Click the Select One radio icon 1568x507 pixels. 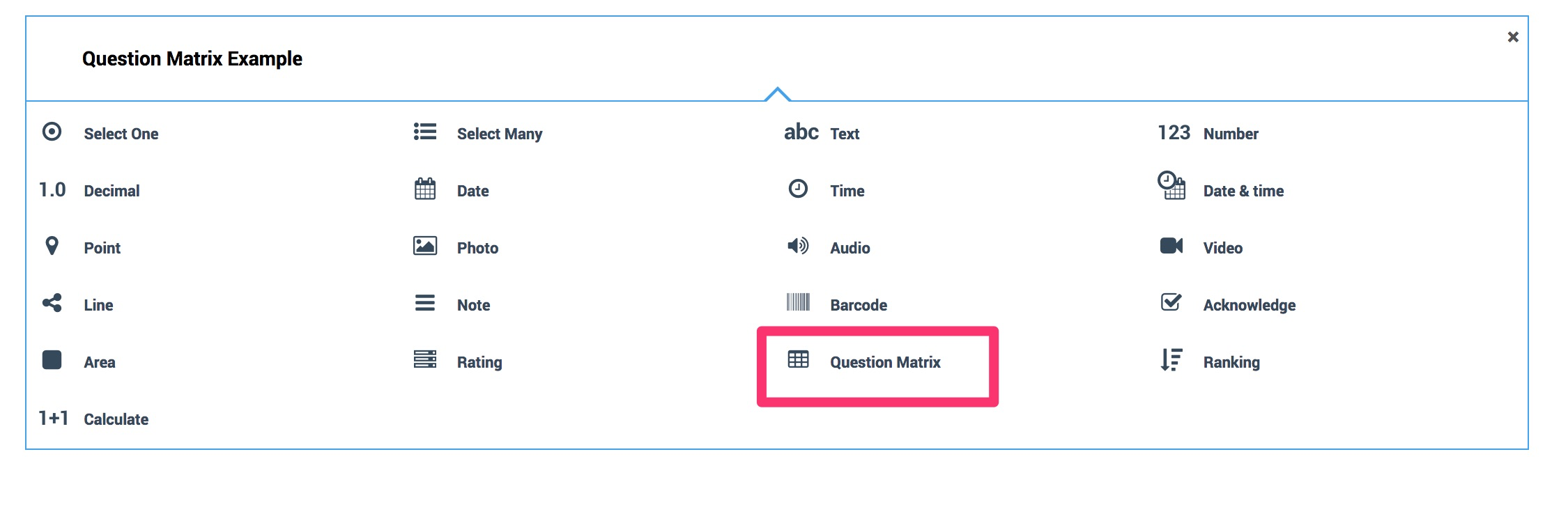coord(52,132)
